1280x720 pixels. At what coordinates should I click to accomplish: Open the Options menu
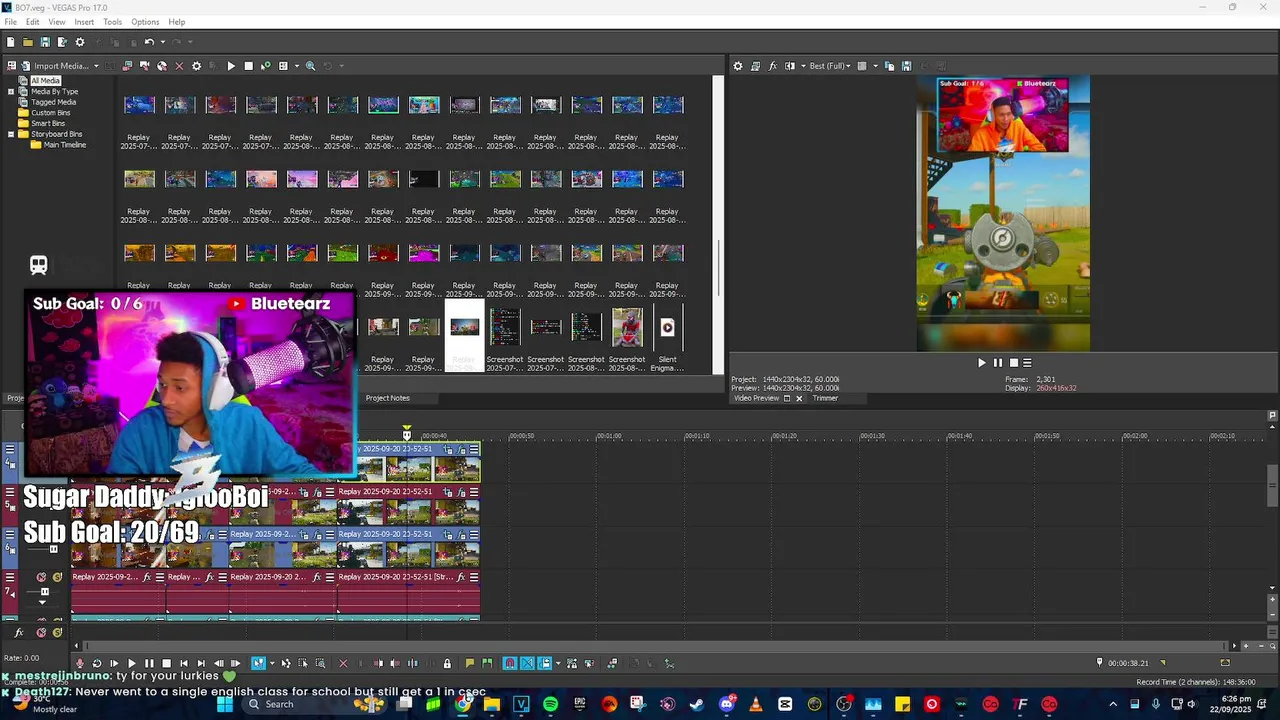point(145,22)
